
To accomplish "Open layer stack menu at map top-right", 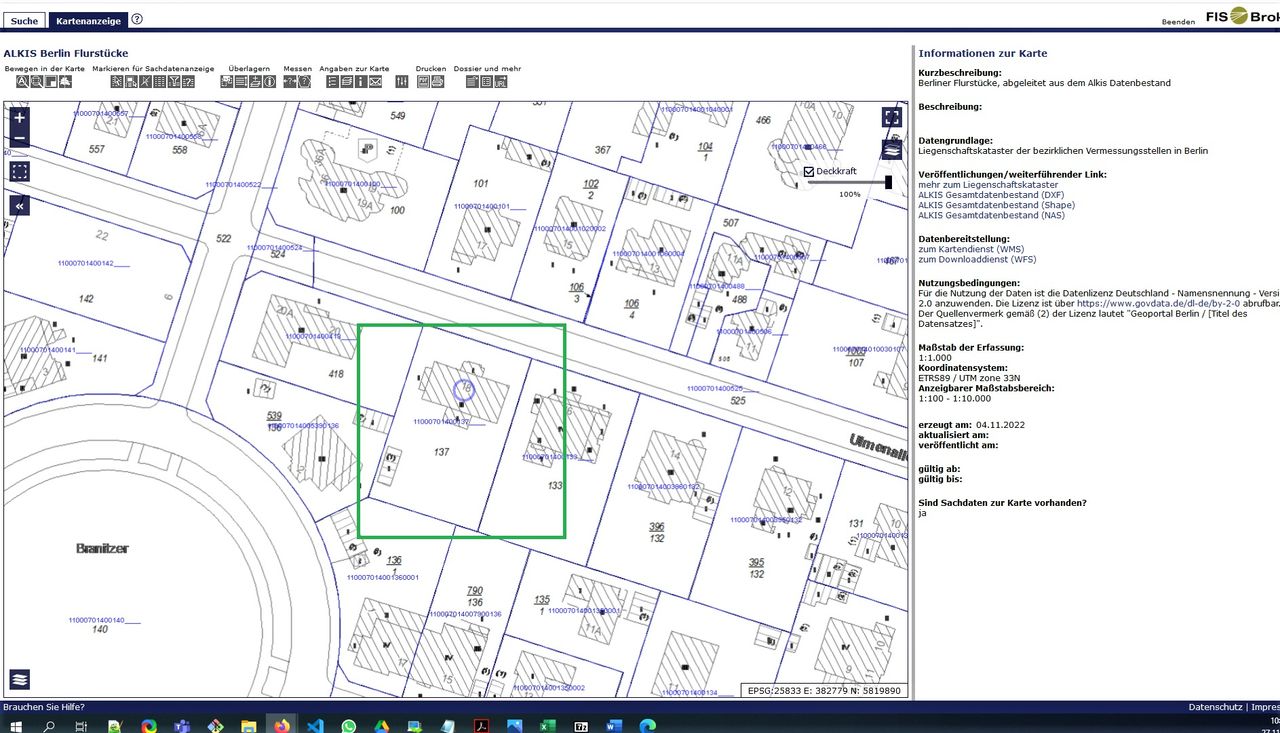I will pos(892,150).
